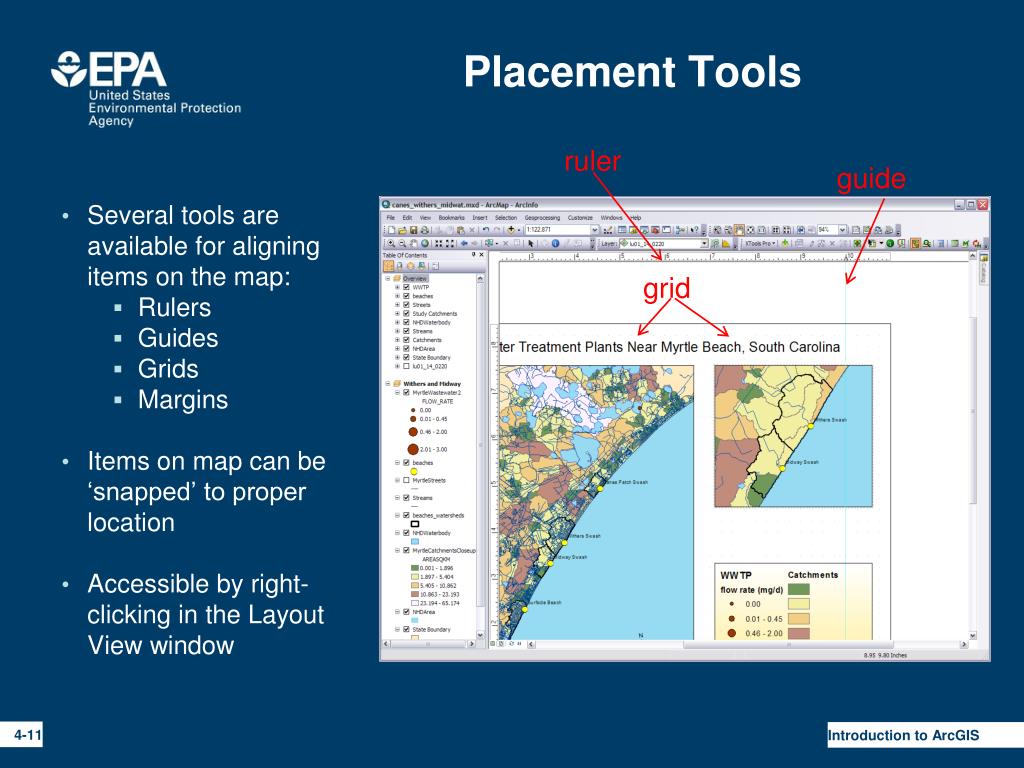The height and width of the screenshot is (768, 1024).
Task: Click List By Visibility icon
Action: click(x=410, y=266)
